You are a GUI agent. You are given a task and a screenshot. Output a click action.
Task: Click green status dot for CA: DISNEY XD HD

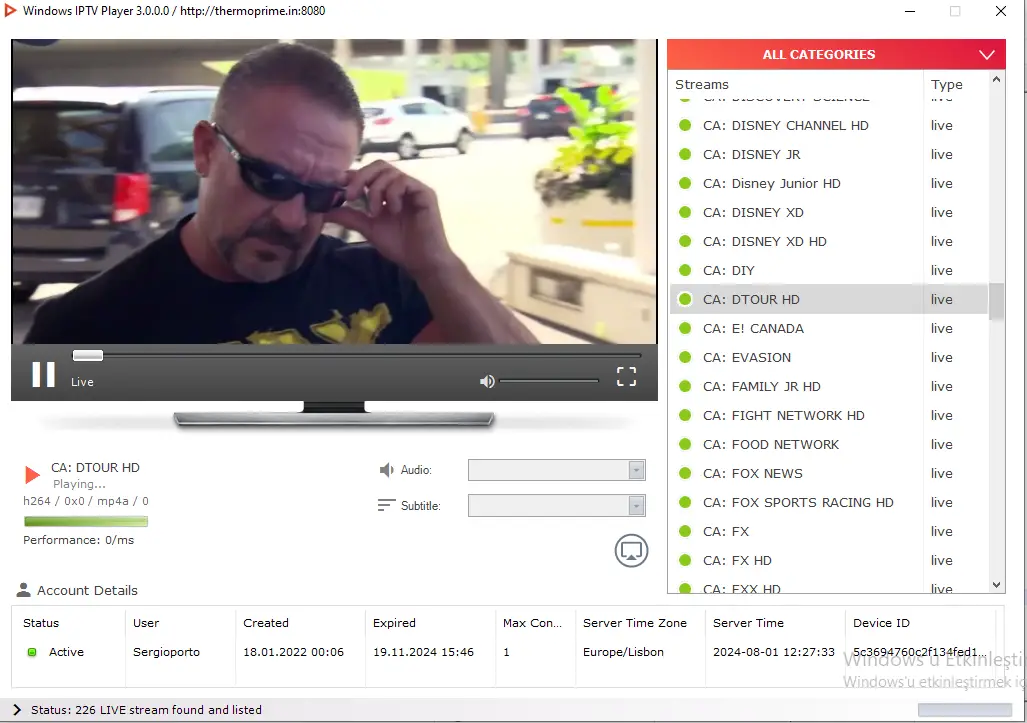click(x=685, y=241)
